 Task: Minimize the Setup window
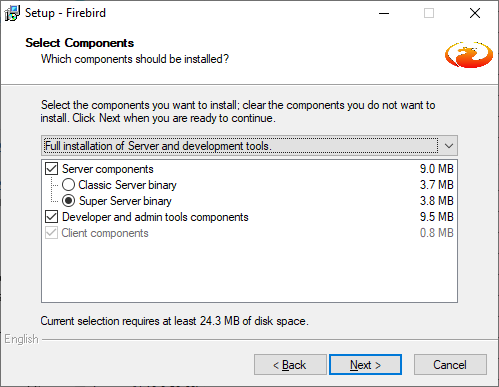384,13
